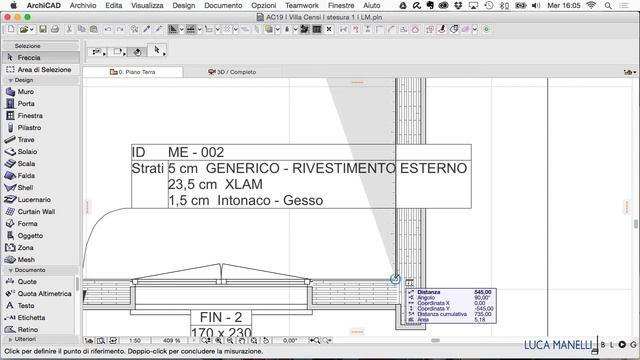Switch to 3D / Completo tab
640x360 pixels.
coord(232,72)
